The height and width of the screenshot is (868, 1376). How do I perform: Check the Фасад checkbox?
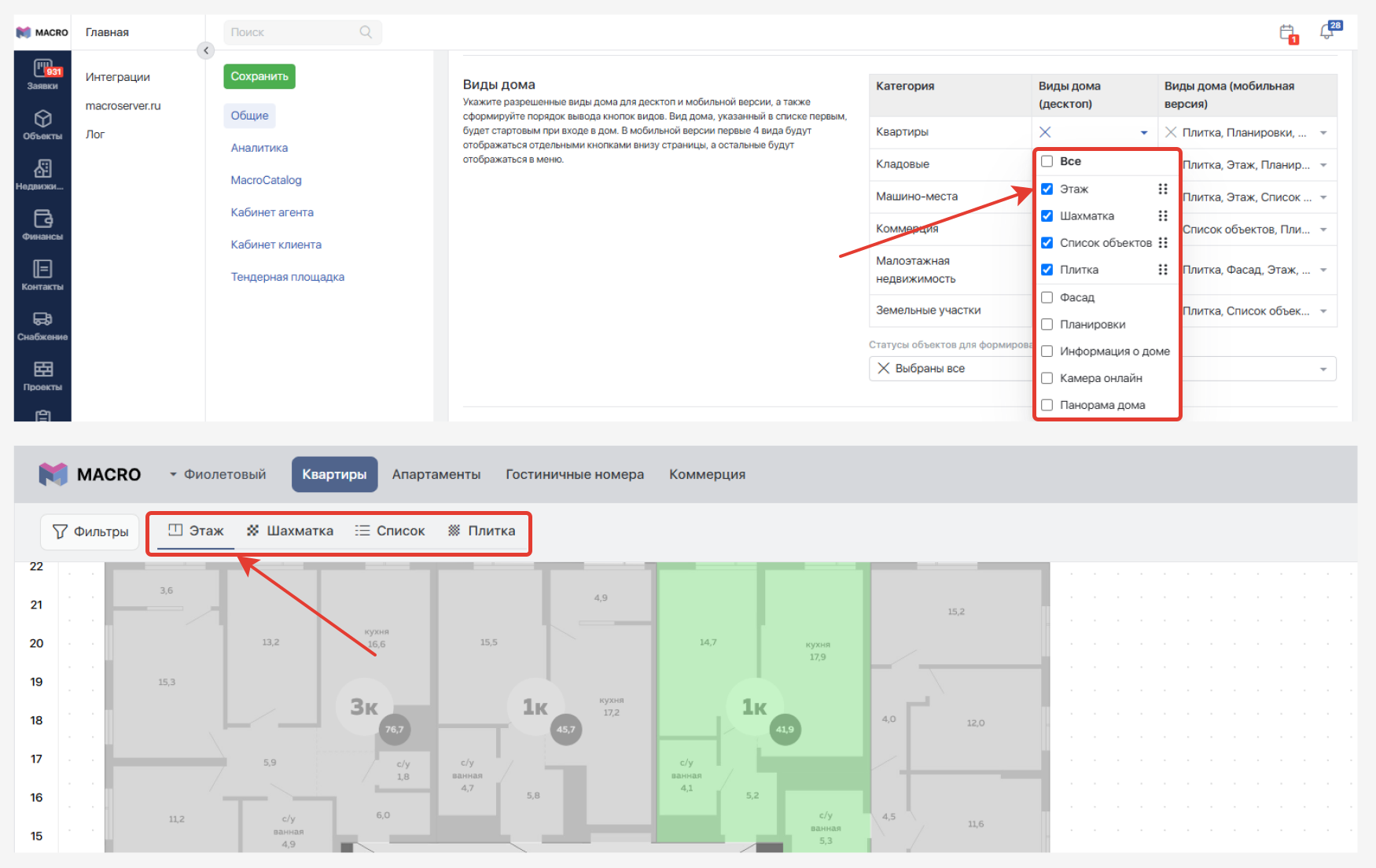(x=1047, y=297)
